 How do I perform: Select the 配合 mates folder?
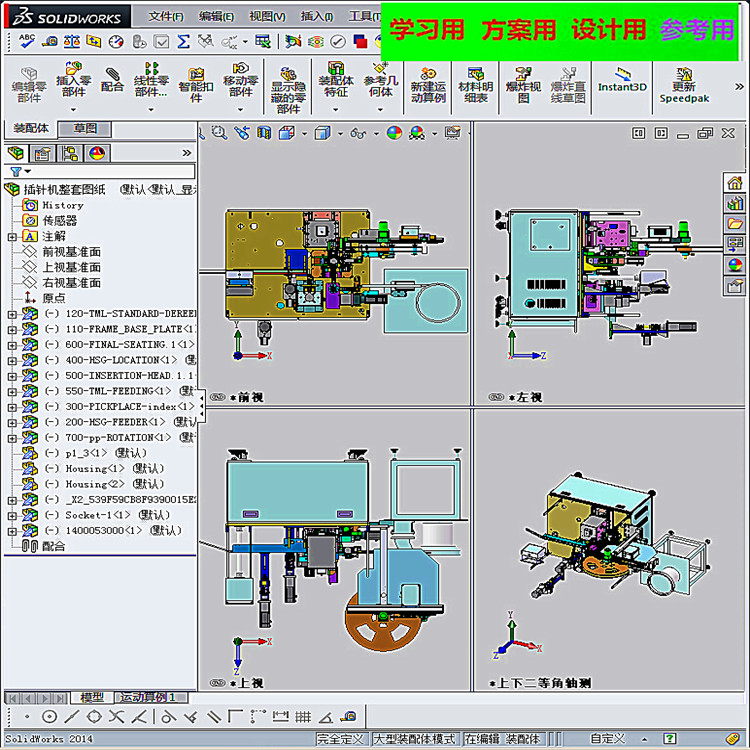coord(53,546)
